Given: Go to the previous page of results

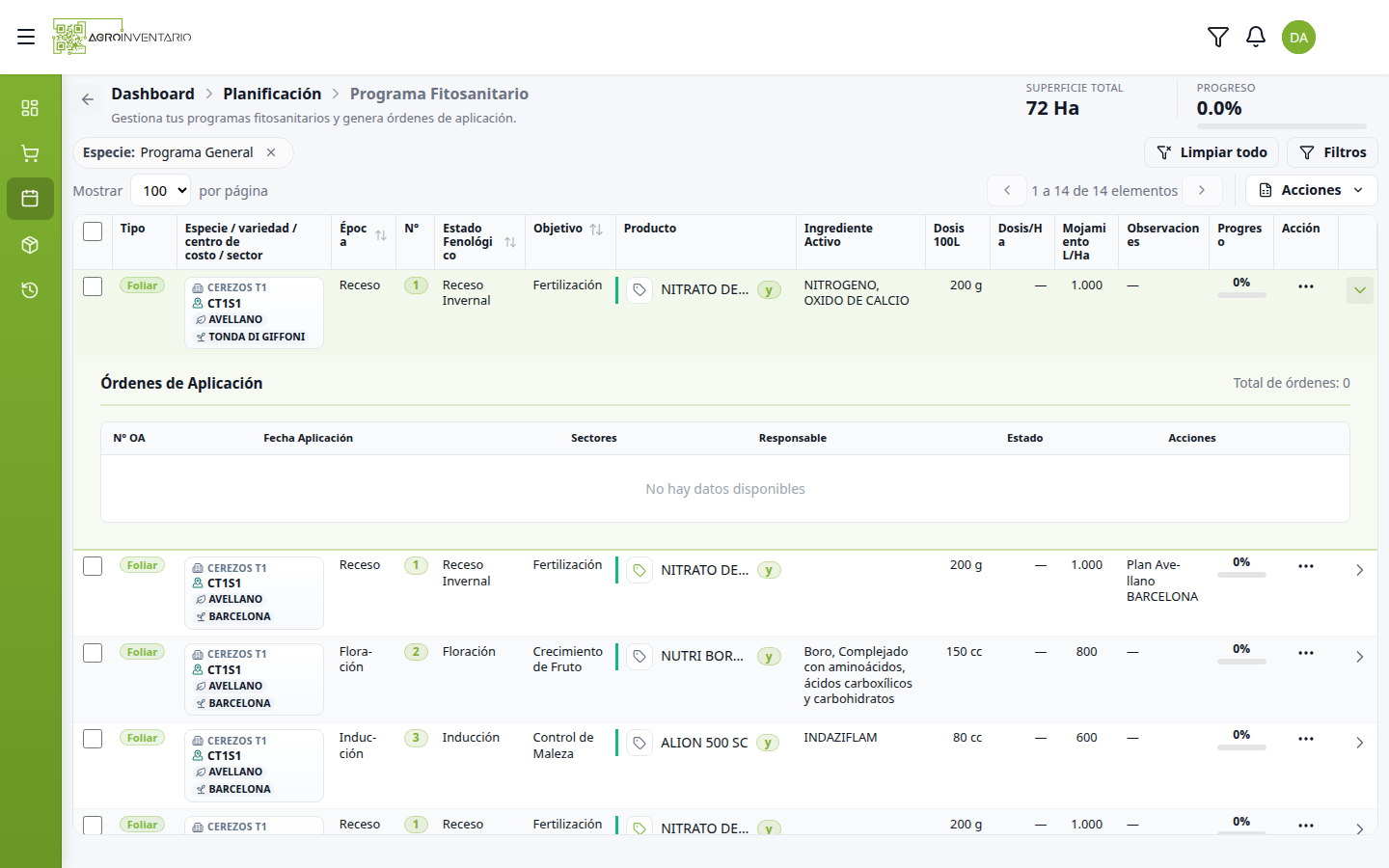Looking at the screenshot, I should 1007,190.
